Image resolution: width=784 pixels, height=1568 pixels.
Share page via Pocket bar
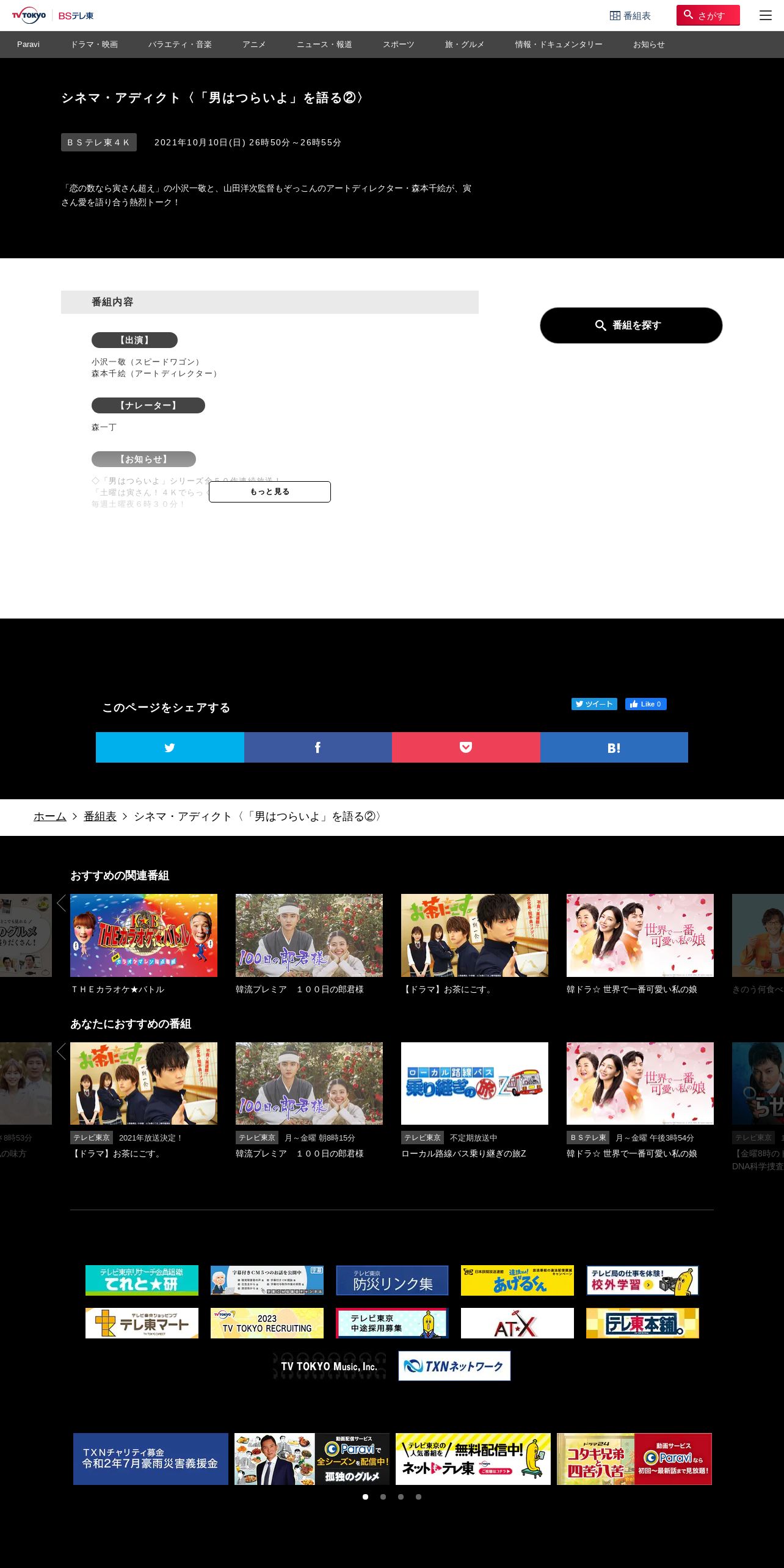click(466, 747)
